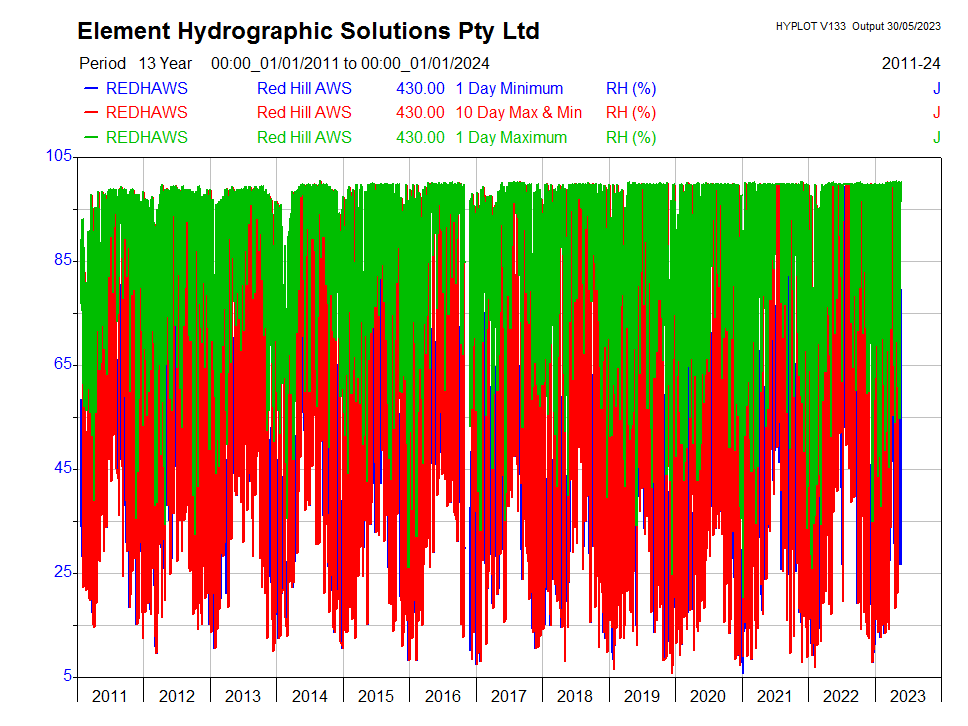Select the 2023 year on the x-axis
This screenshot has height=726, width=968.
(x=907, y=696)
